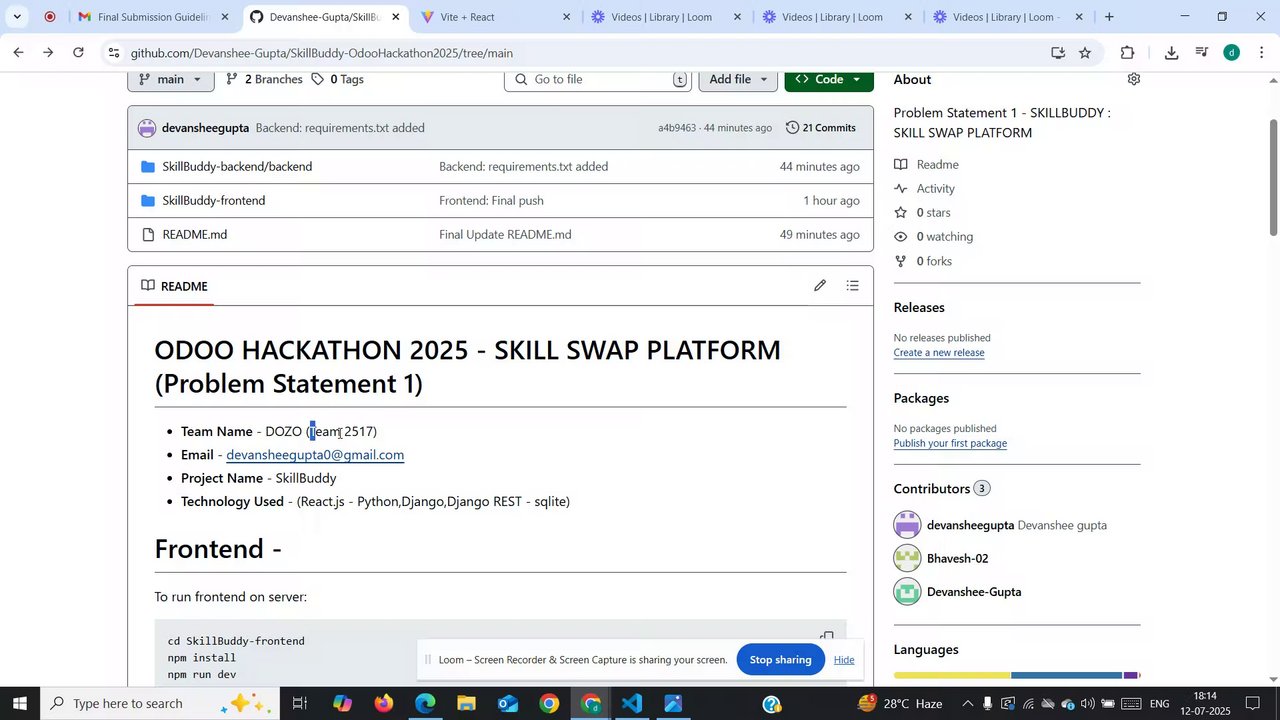Screen dimensions: 1280x720
Task: View the 0 stars link
Action: [x=922, y=213]
